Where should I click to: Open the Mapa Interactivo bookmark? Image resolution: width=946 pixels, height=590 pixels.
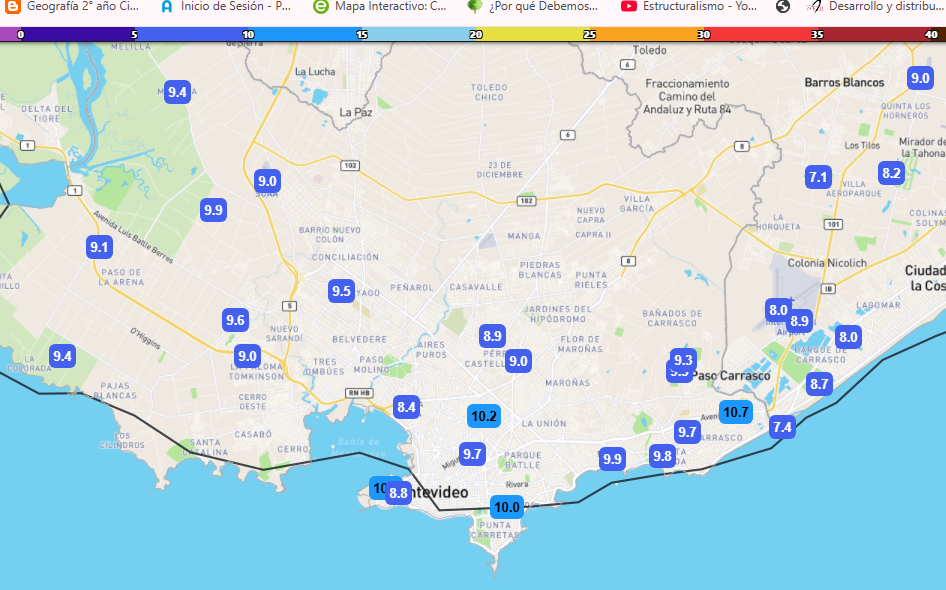click(381, 7)
